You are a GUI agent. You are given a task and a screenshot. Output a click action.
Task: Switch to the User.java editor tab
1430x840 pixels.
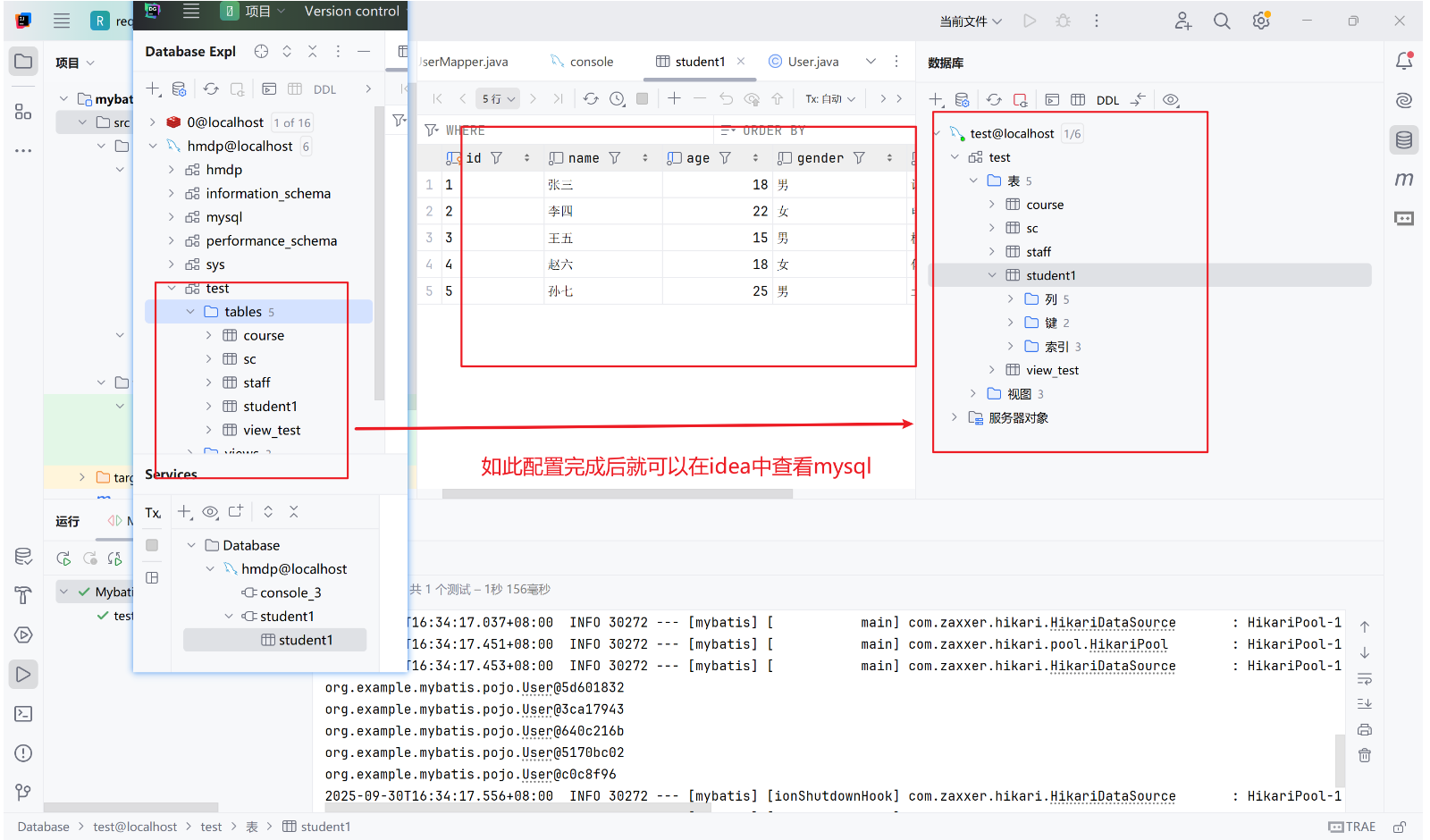click(803, 62)
